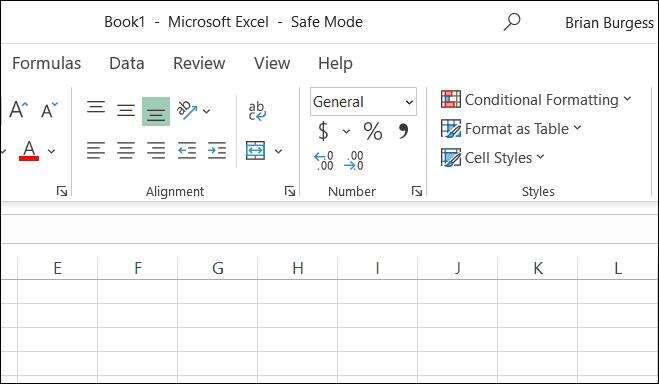Viewport: 659px width, 384px height.
Task: Open the Number format dialog launcher
Action: point(417,192)
